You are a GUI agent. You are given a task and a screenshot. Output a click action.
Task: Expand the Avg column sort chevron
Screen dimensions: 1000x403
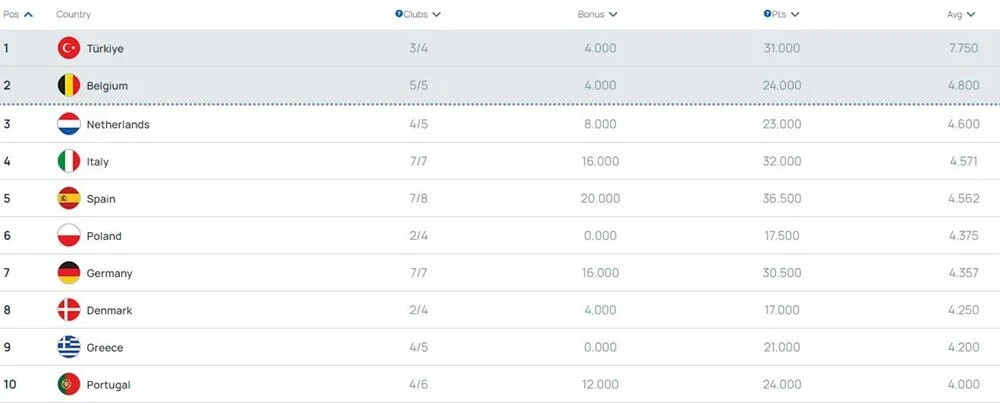pyautogui.click(x=971, y=15)
